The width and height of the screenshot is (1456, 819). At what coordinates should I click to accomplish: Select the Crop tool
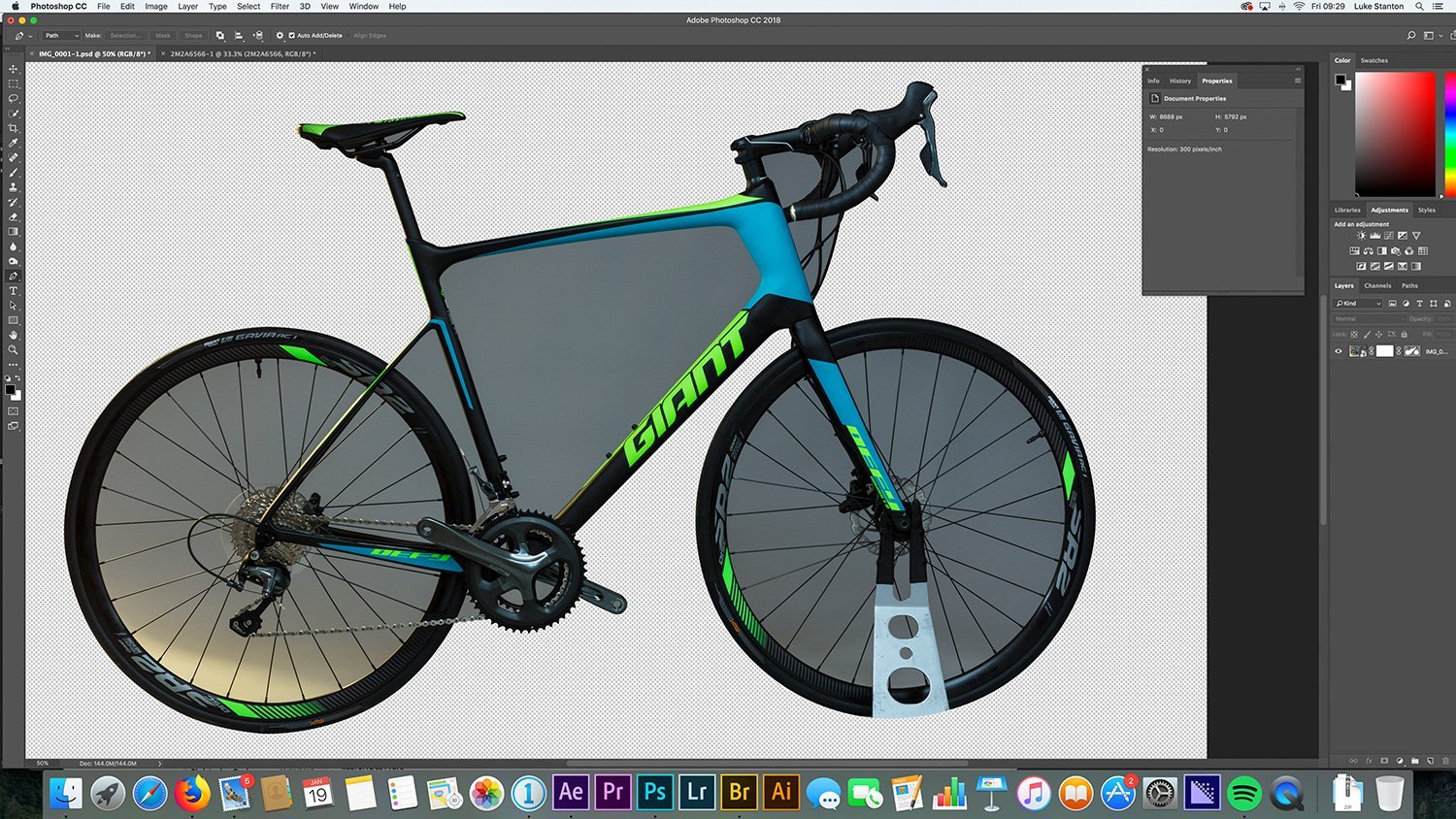tap(13, 125)
